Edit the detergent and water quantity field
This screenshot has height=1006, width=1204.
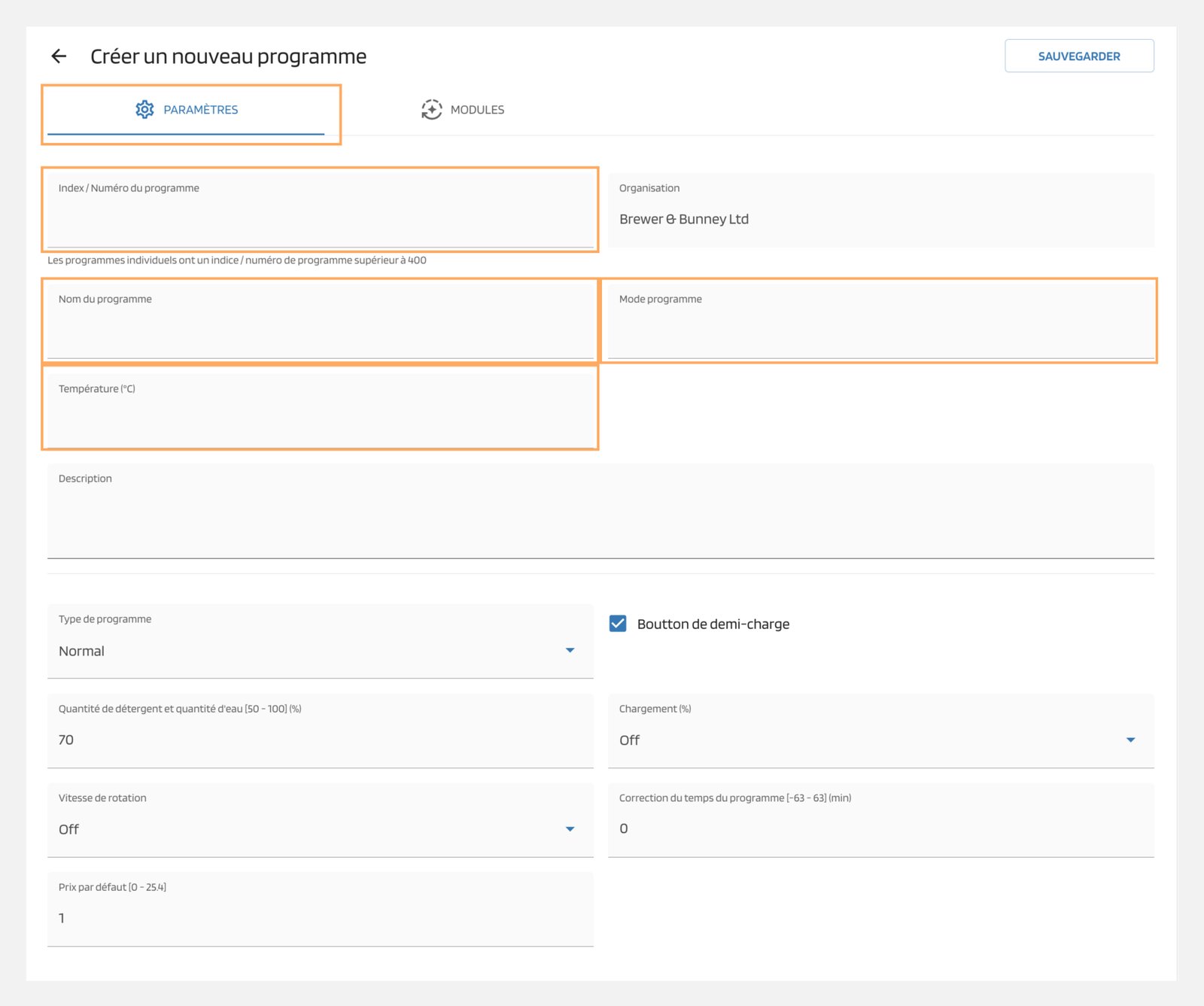[320, 740]
